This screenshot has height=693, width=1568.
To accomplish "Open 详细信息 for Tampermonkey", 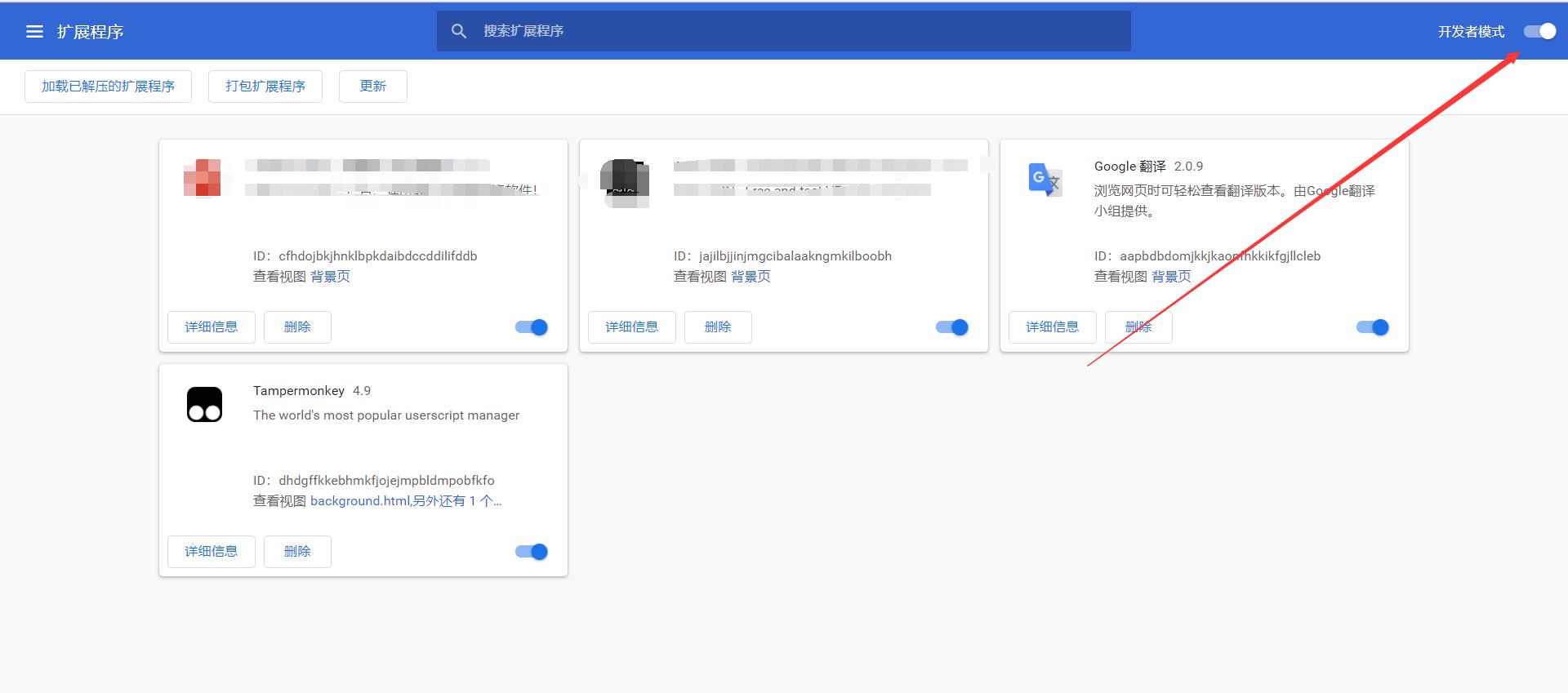I will (x=211, y=552).
